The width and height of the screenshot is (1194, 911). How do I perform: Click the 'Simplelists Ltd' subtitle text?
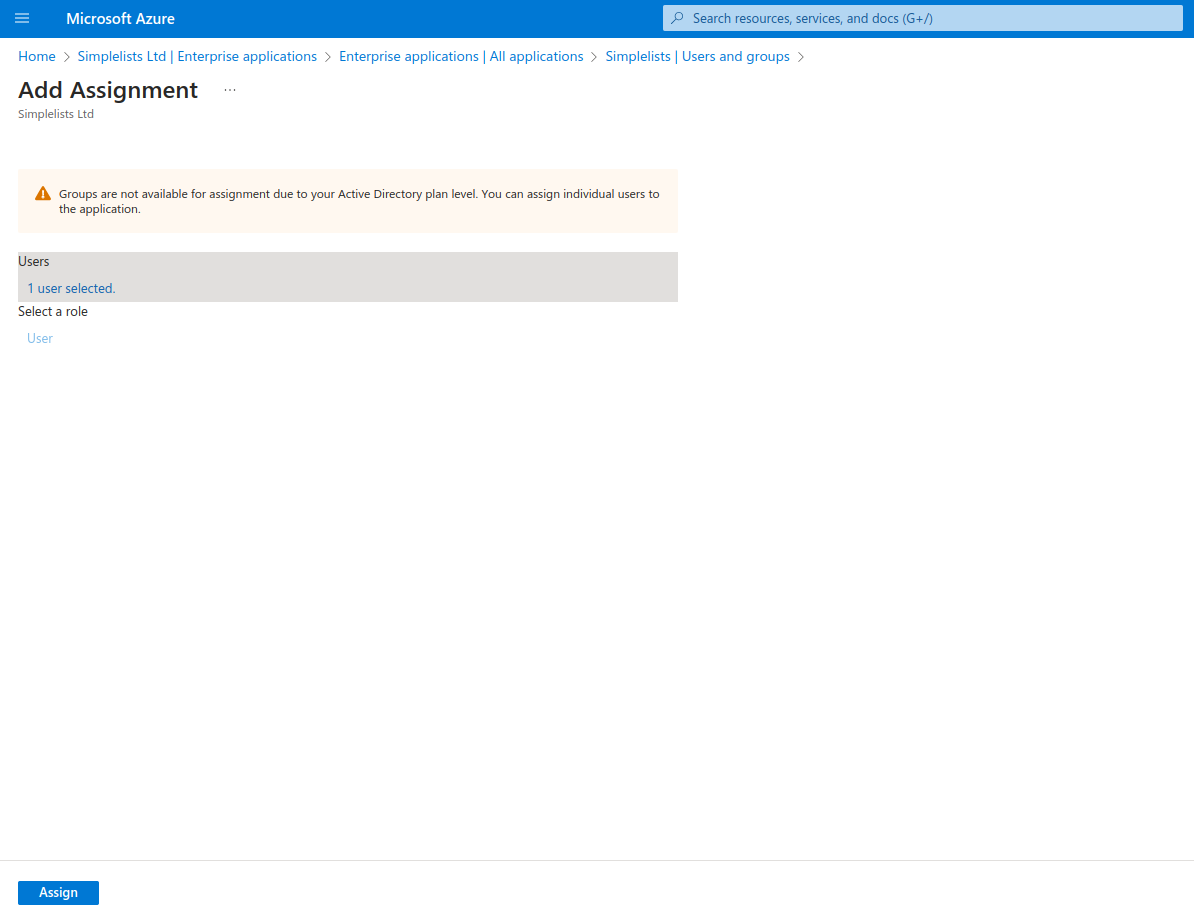56,114
